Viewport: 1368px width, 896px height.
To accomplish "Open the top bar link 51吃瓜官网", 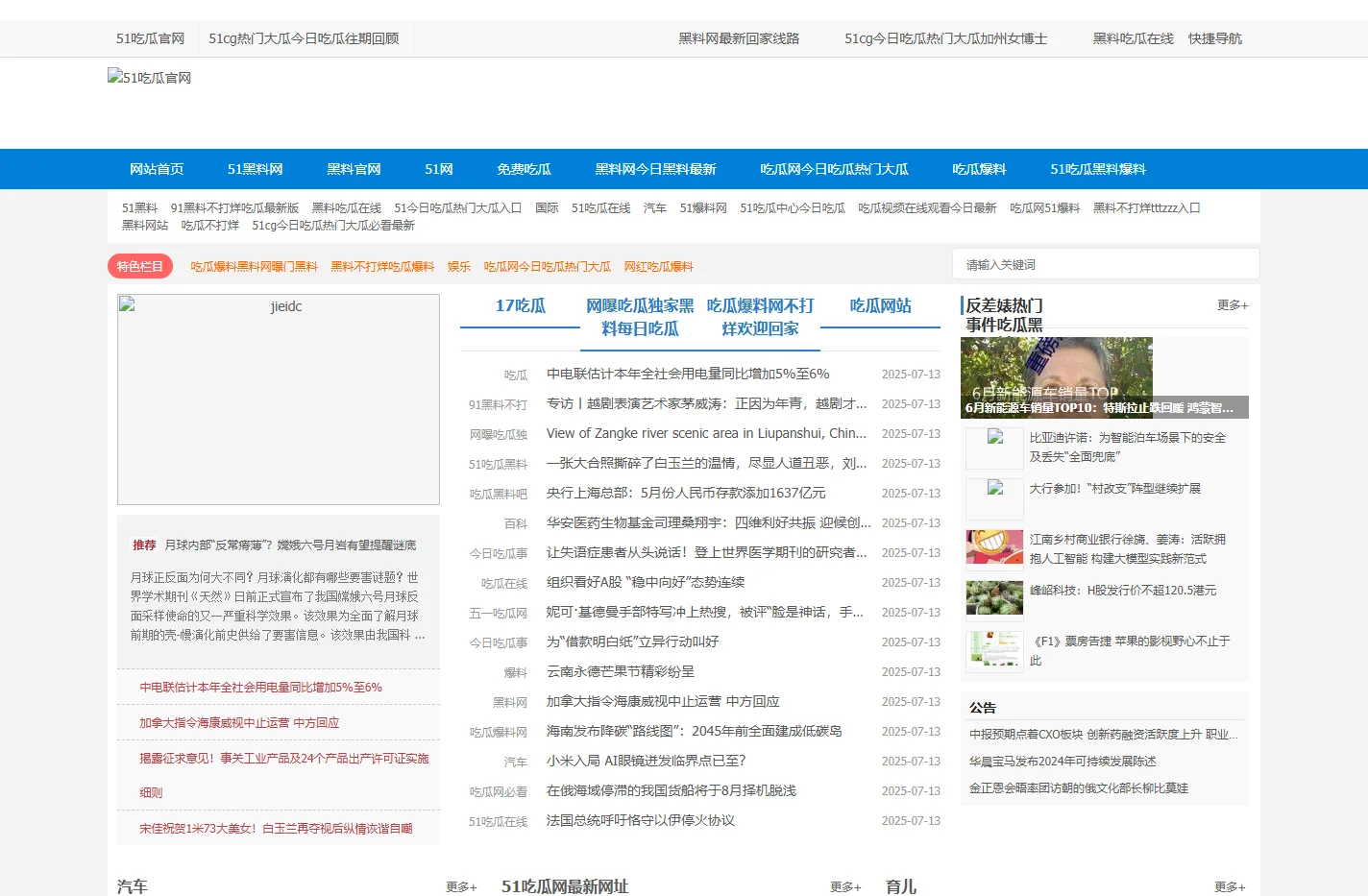I will tap(151, 38).
